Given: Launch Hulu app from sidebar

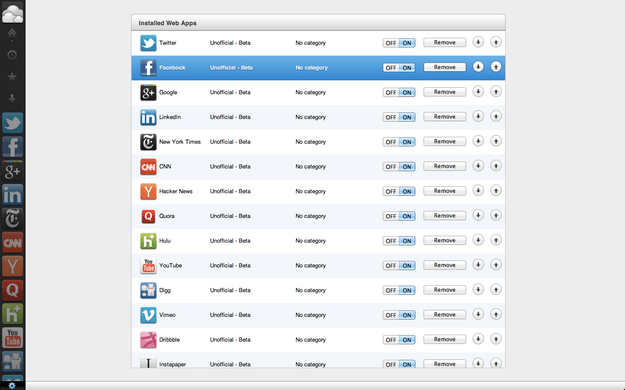Looking at the screenshot, I should pos(12,314).
